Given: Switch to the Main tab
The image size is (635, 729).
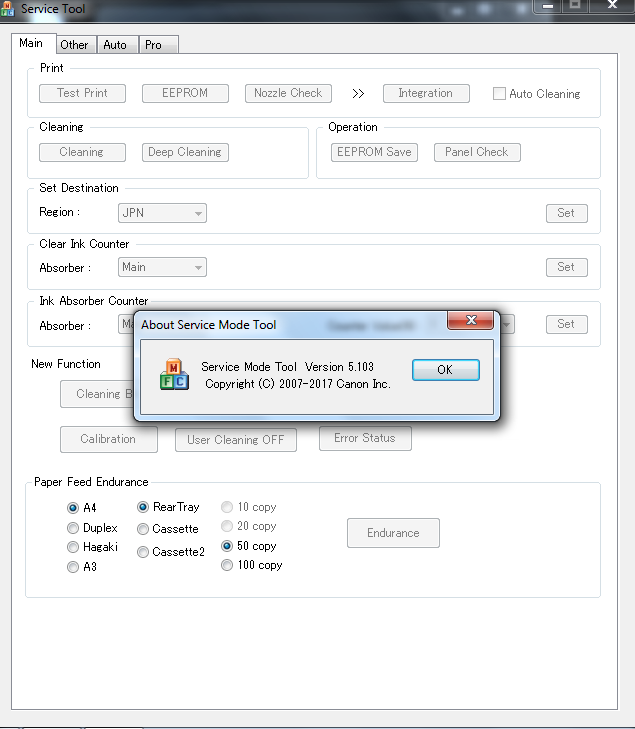Looking at the screenshot, I should pyautogui.click(x=31, y=43).
